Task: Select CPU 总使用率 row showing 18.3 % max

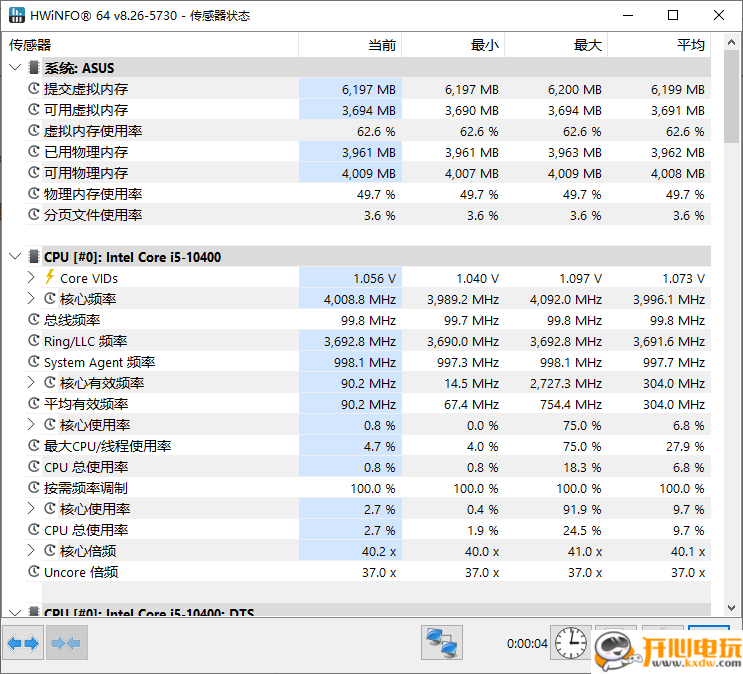Action: [86, 467]
